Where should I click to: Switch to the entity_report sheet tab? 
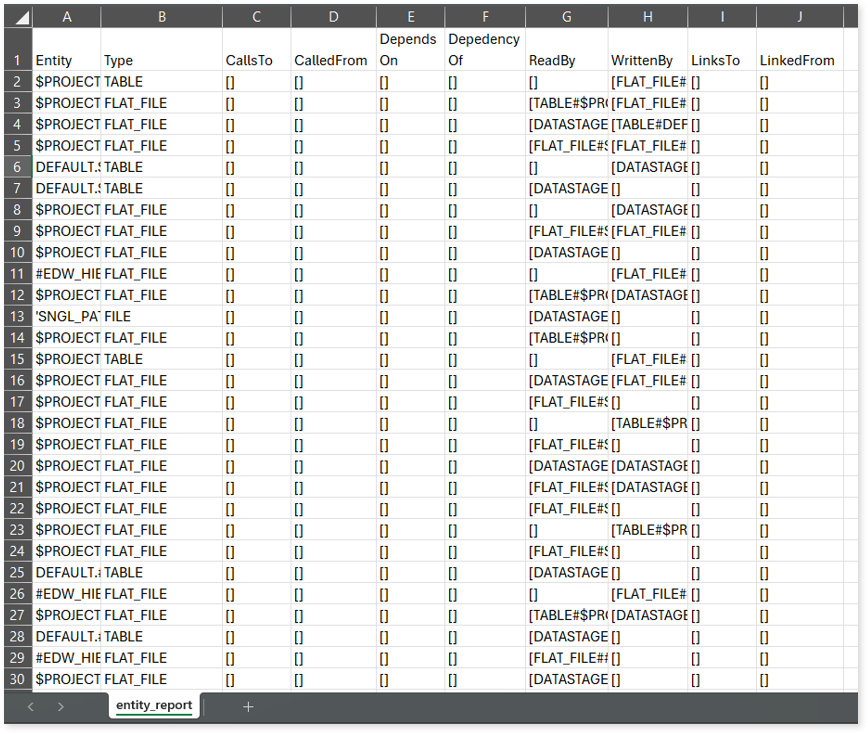(153, 706)
